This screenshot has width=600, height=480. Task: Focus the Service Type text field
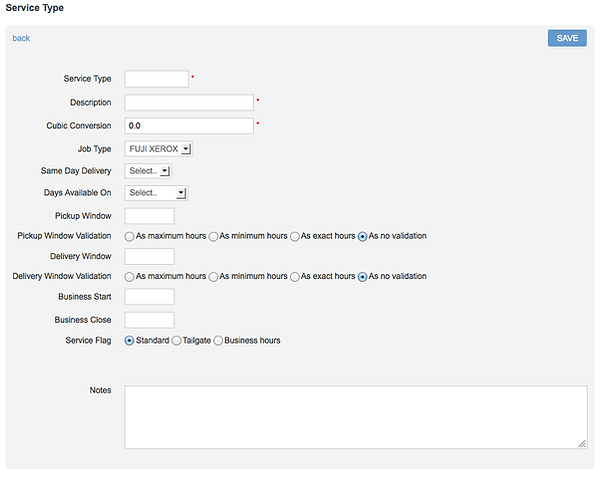pos(157,79)
